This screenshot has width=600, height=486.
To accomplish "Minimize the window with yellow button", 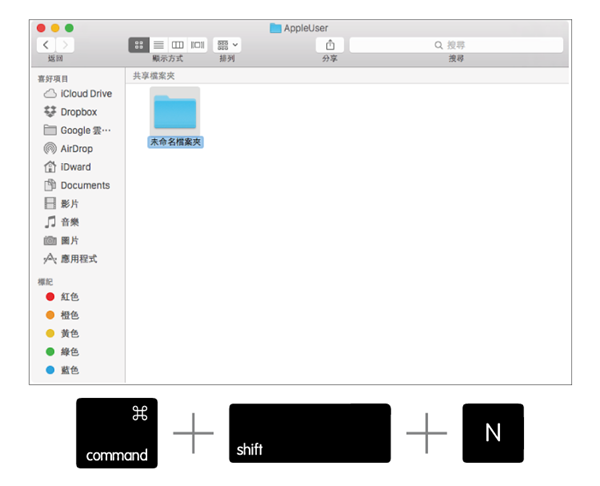I will (x=55, y=28).
